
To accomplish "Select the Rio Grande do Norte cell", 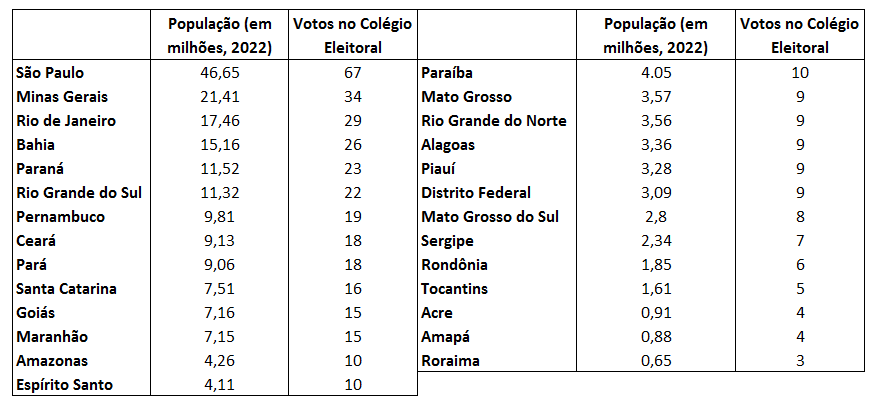I will (x=495, y=121).
